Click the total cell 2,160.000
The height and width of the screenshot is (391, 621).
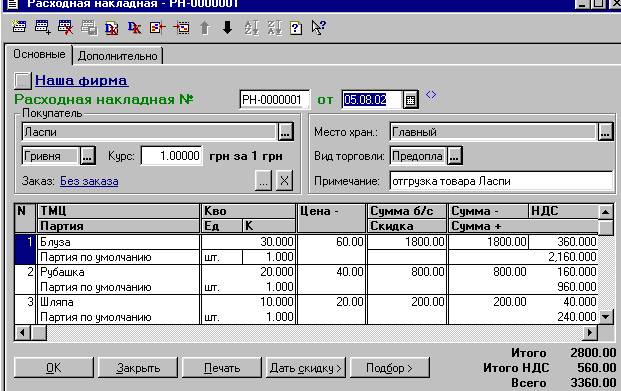(x=523, y=257)
